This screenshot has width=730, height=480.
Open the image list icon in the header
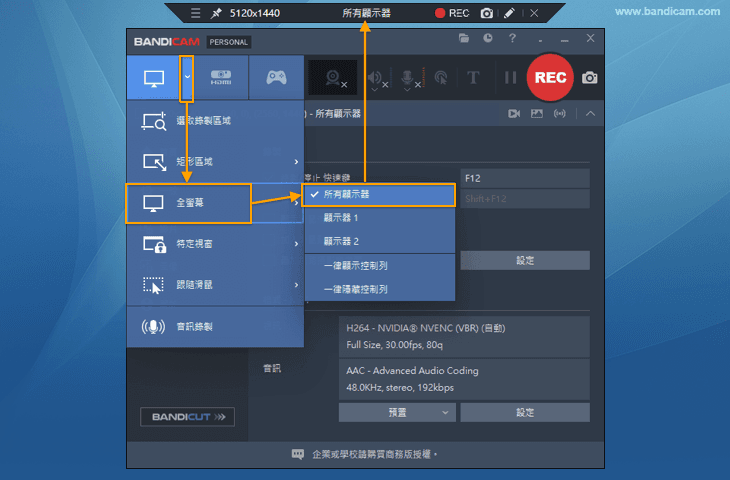click(537, 114)
